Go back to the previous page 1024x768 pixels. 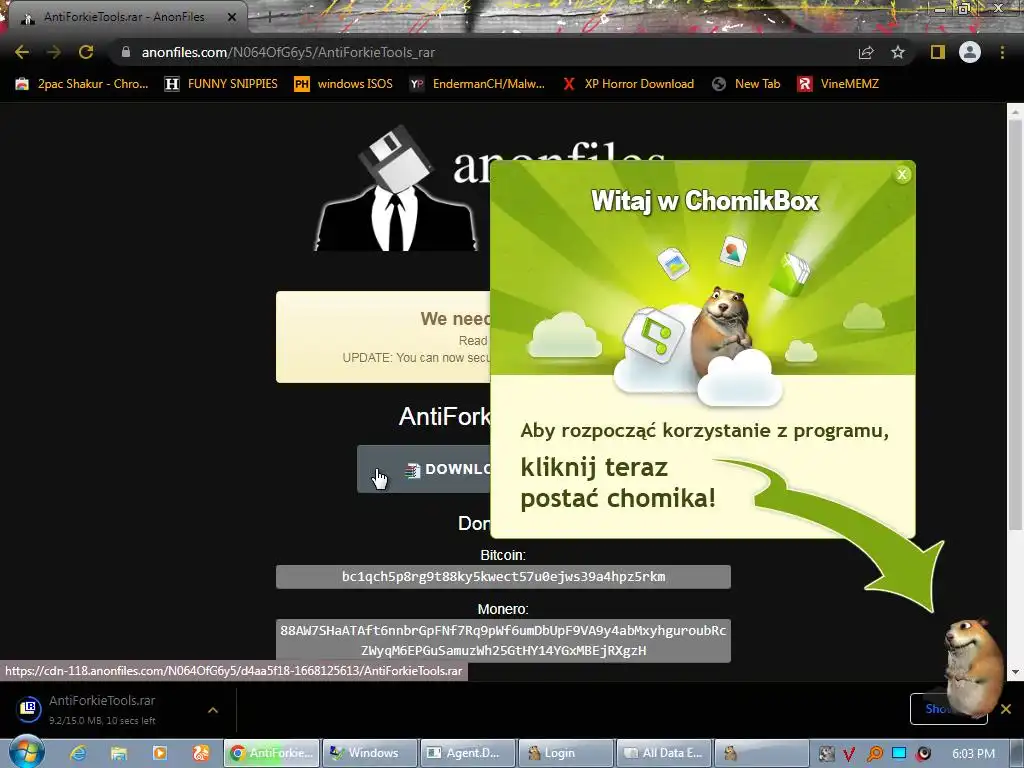pyautogui.click(x=22, y=52)
